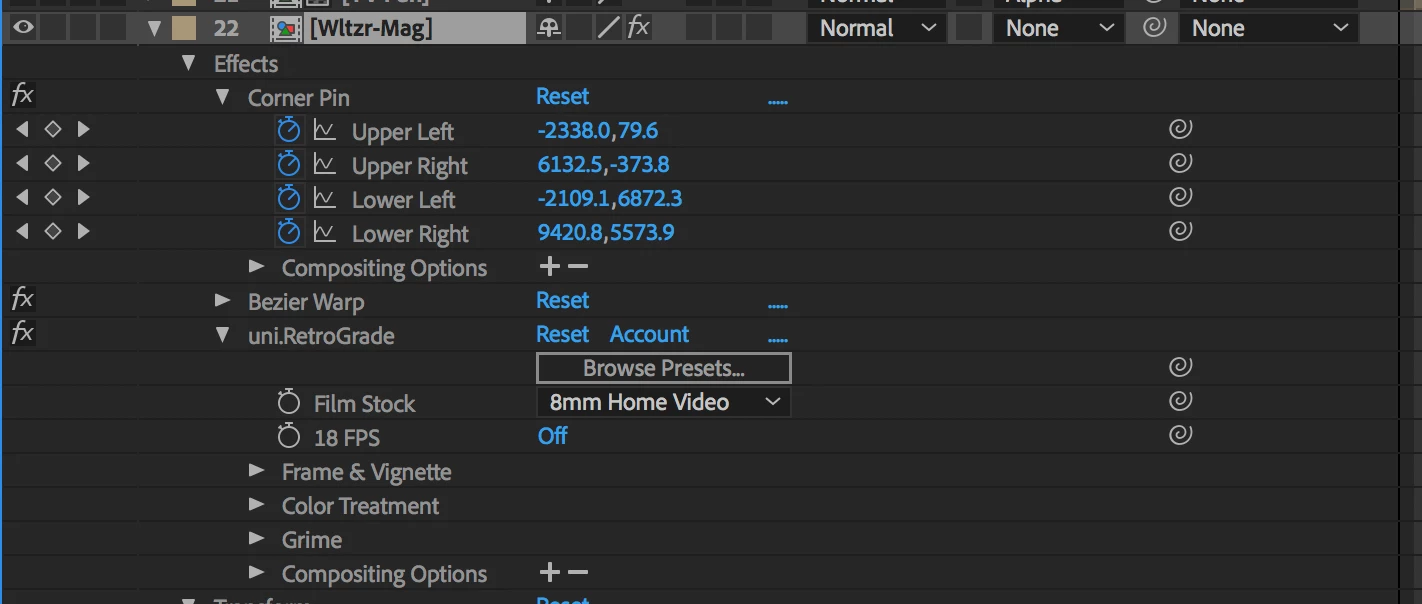Go to next keyframe for Lower Right
1422x604 pixels.
point(84,231)
